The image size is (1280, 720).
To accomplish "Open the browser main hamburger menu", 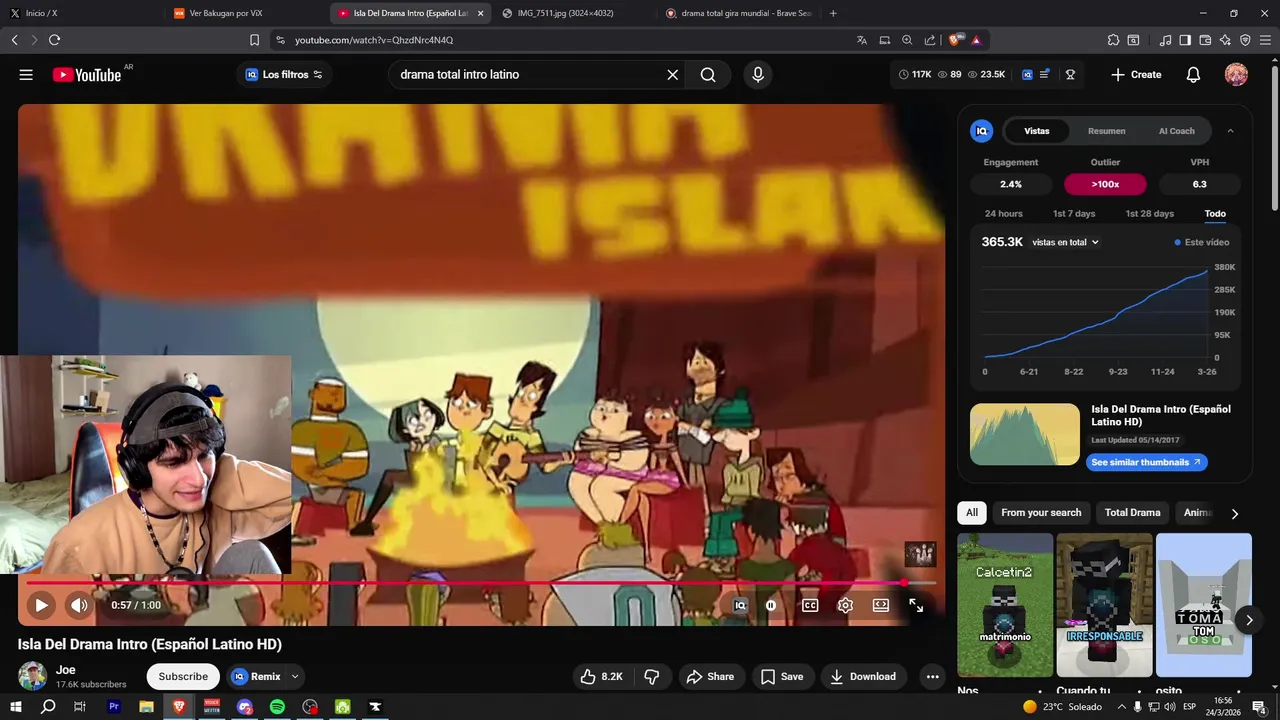I will point(1265,40).
